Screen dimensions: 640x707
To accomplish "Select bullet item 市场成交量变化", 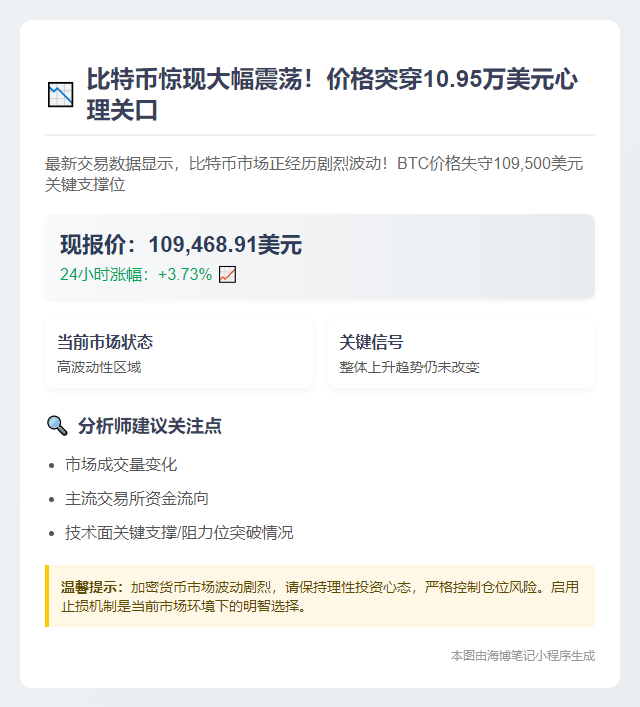I will pyautogui.click(x=121, y=464).
